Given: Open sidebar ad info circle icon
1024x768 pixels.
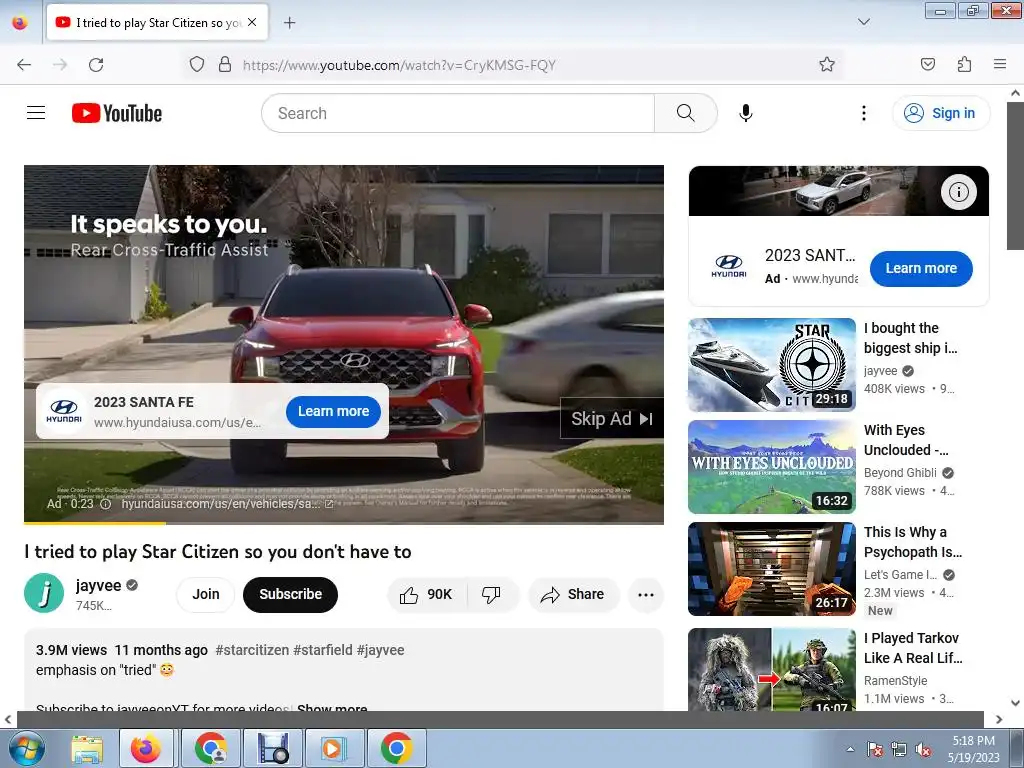Looking at the screenshot, I should click(958, 191).
